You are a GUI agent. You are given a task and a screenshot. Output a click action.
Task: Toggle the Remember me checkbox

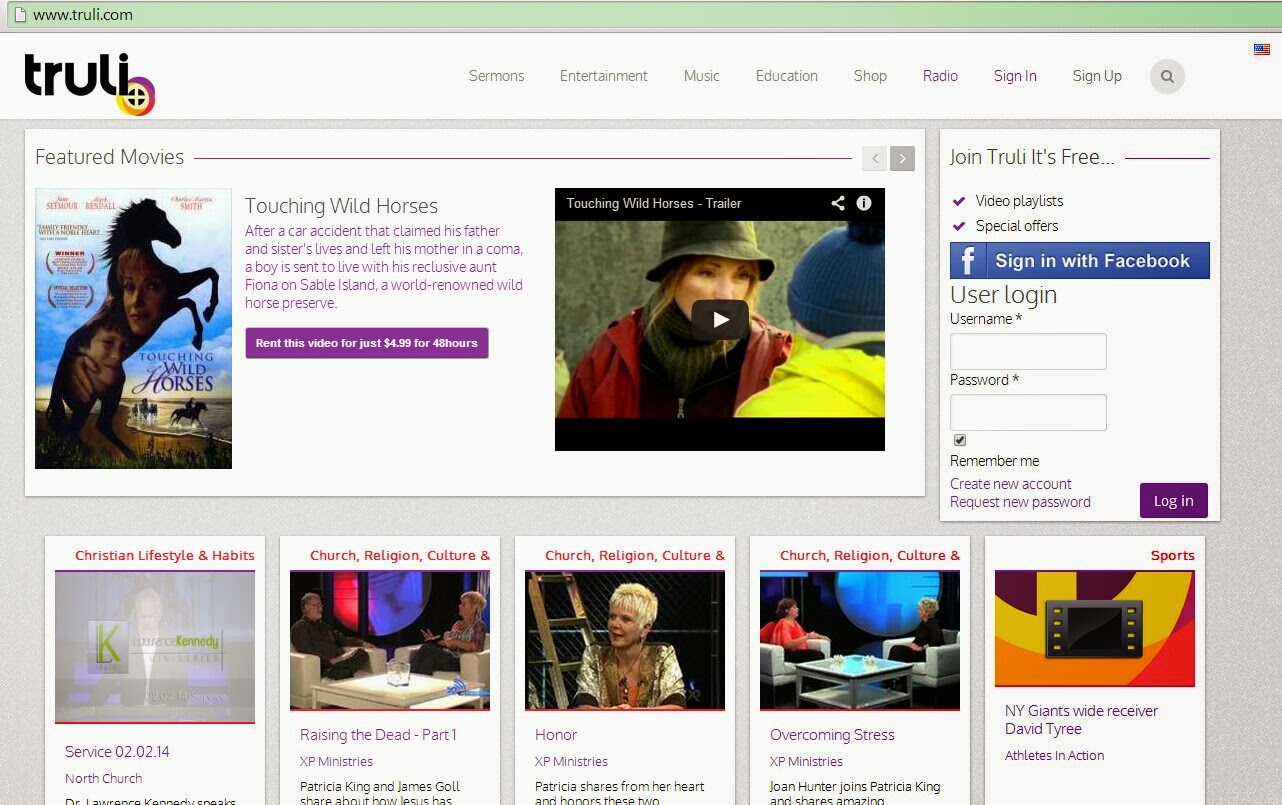(960, 440)
